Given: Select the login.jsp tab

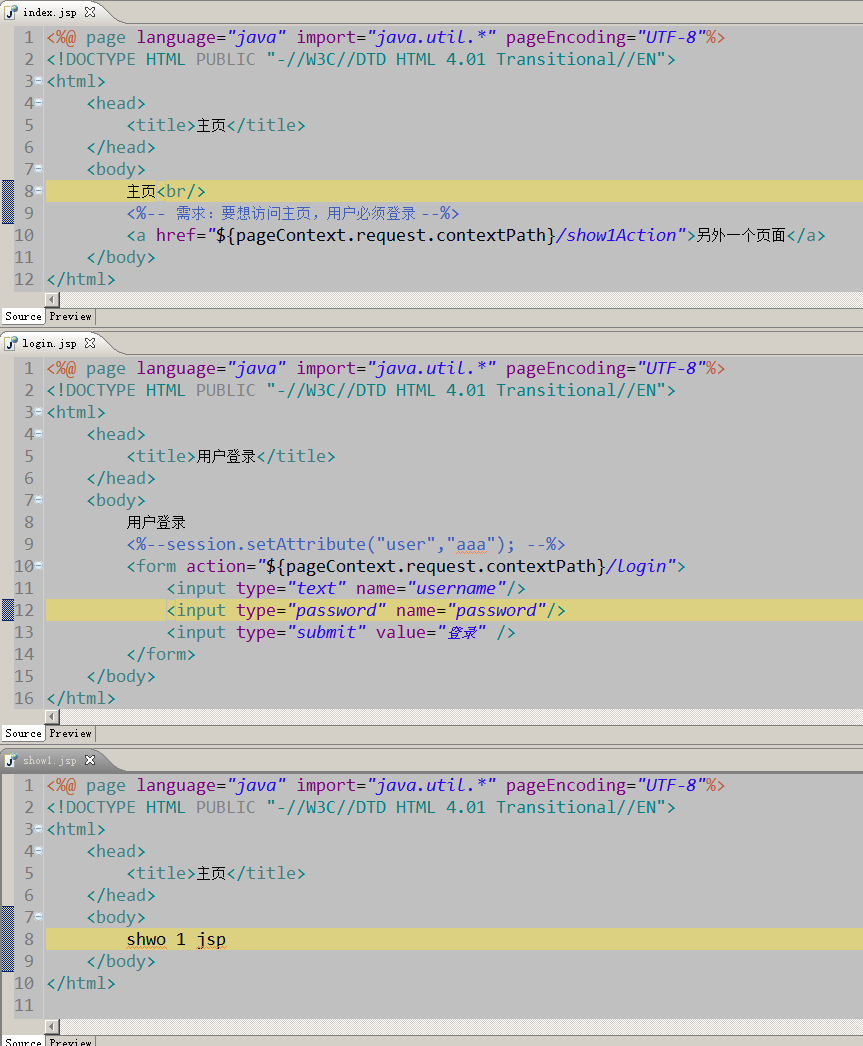Looking at the screenshot, I should point(49,343).
